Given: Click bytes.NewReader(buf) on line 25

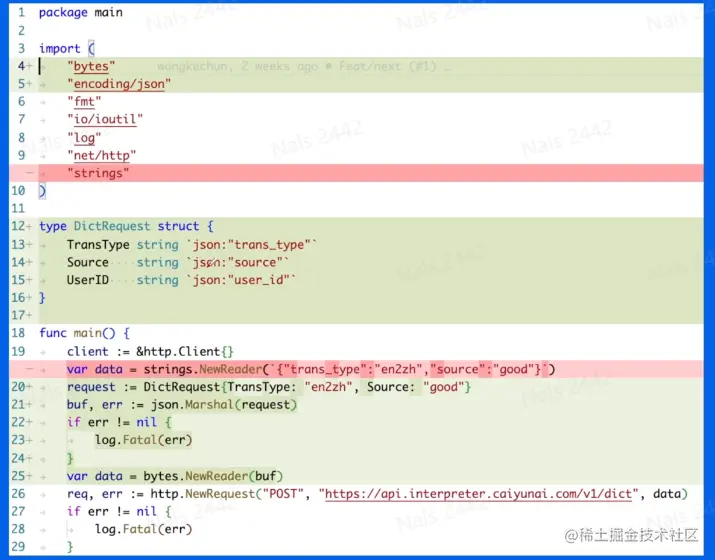Looking at the screenshot, I should click(213, 477).
